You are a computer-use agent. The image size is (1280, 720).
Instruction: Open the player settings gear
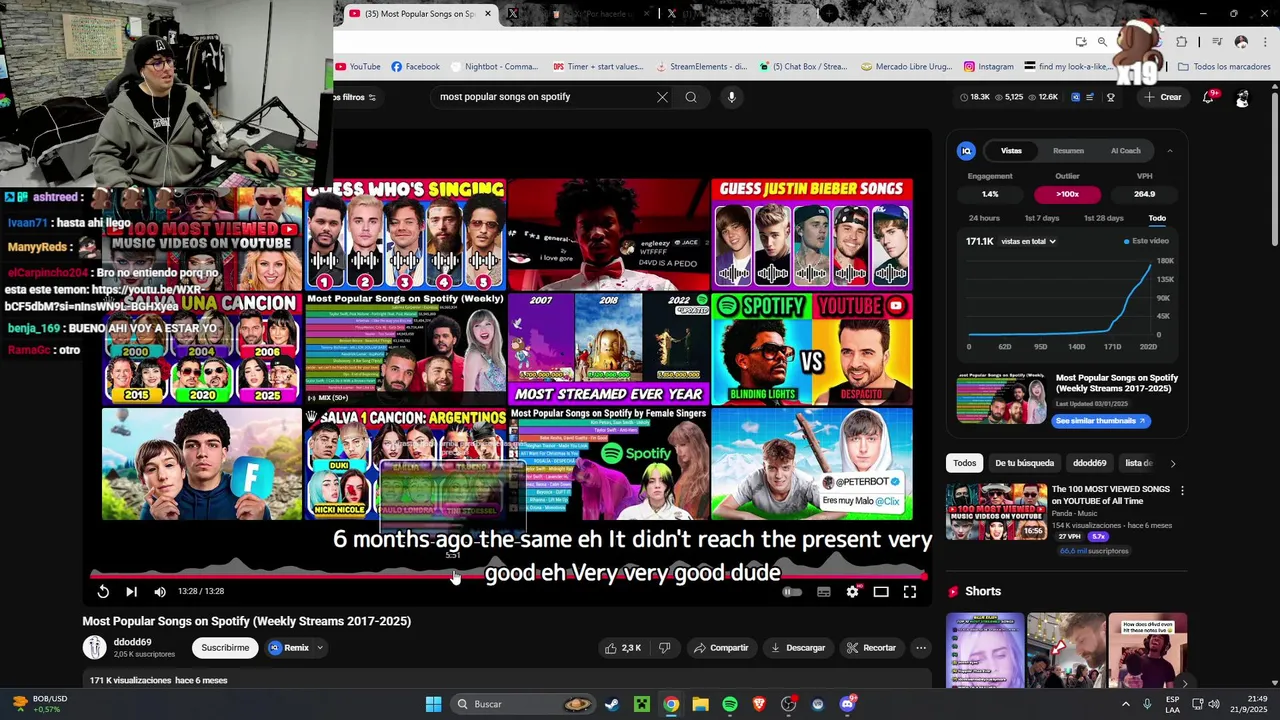(x=852, y=592)
